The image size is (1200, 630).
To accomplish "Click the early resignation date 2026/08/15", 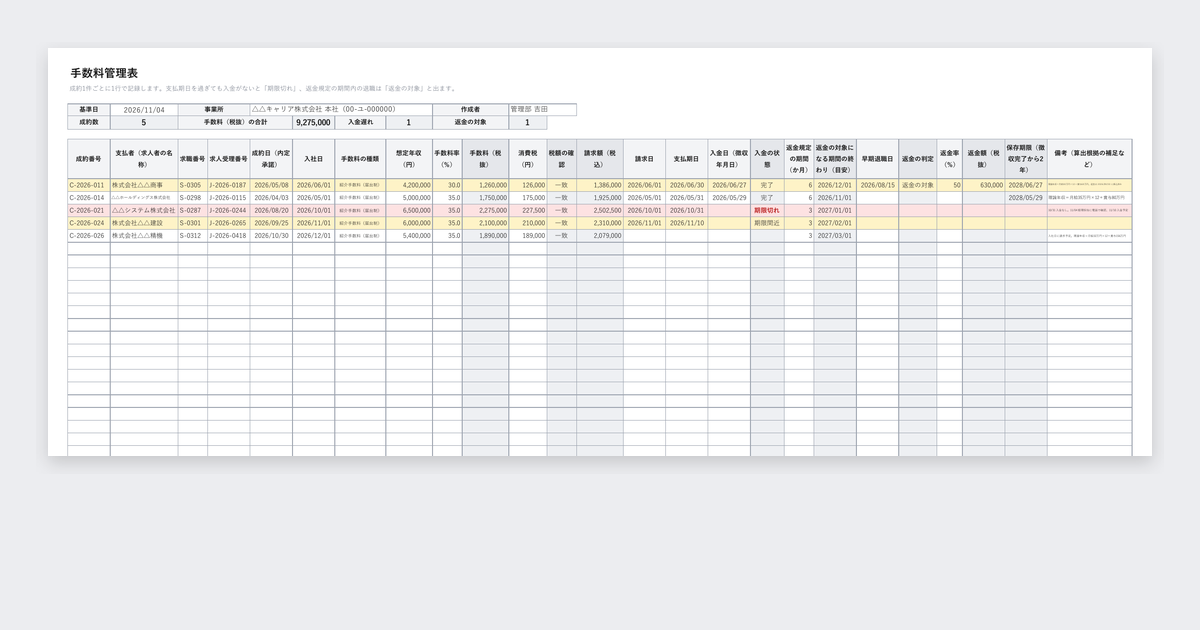I will tap(877, 185).
